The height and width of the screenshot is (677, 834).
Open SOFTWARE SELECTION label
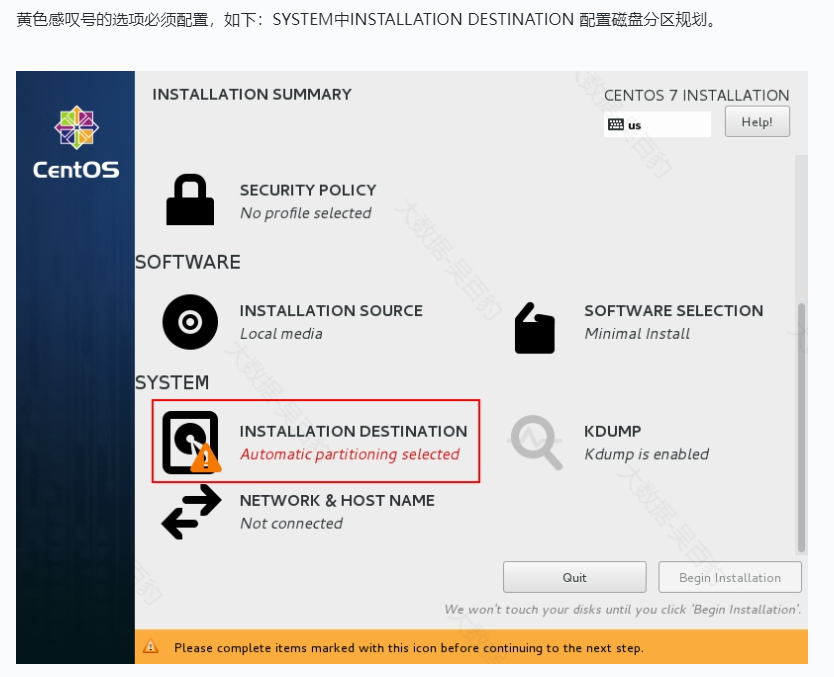pyautogui.click(x=673, y=311)
